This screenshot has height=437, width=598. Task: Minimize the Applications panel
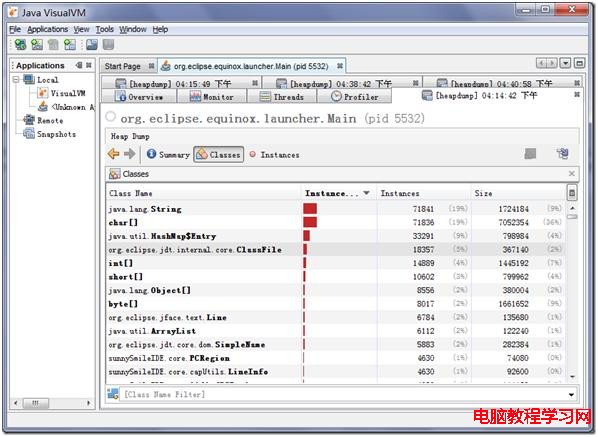point(79,65)
